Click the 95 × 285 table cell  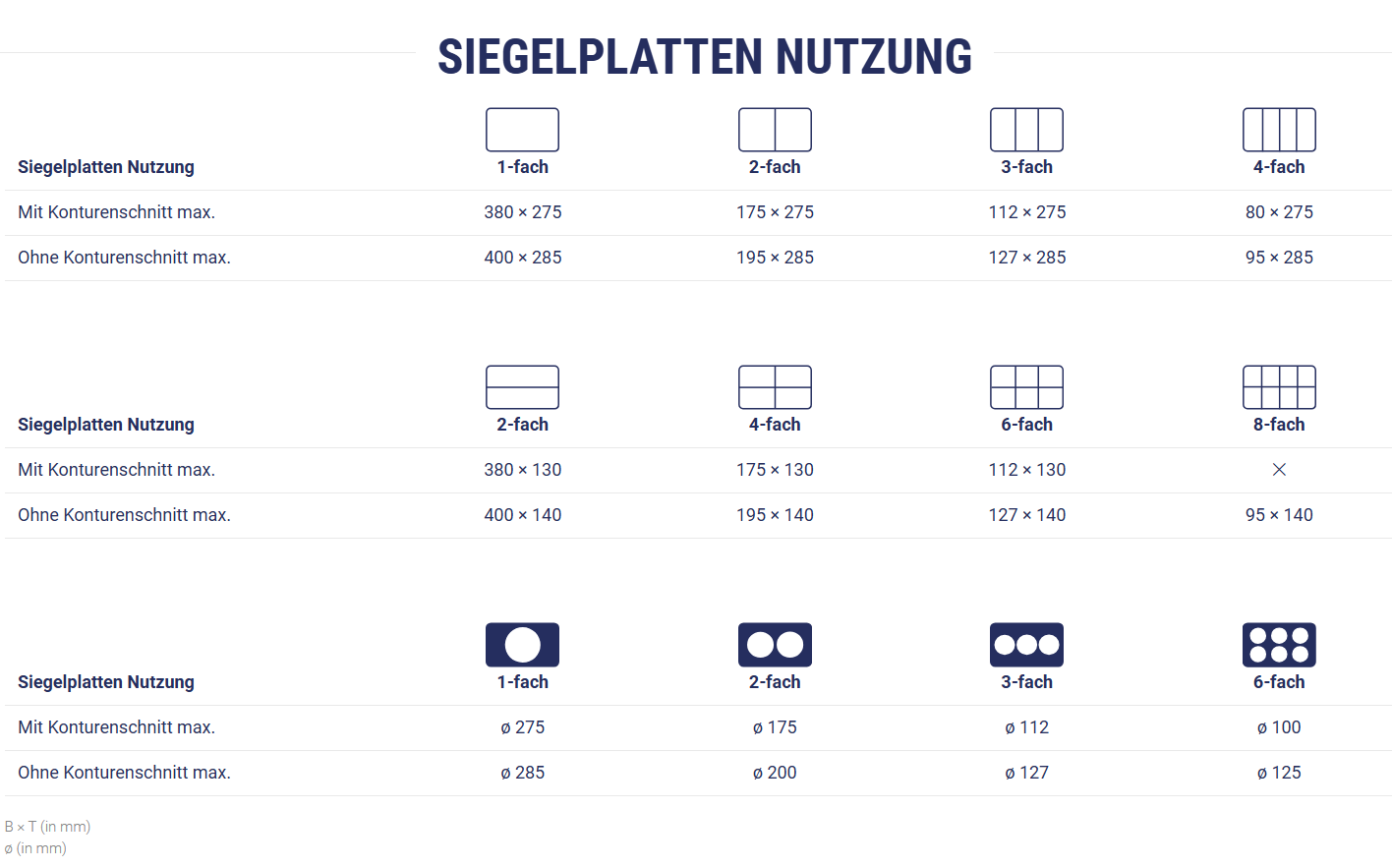point(1279,258)
